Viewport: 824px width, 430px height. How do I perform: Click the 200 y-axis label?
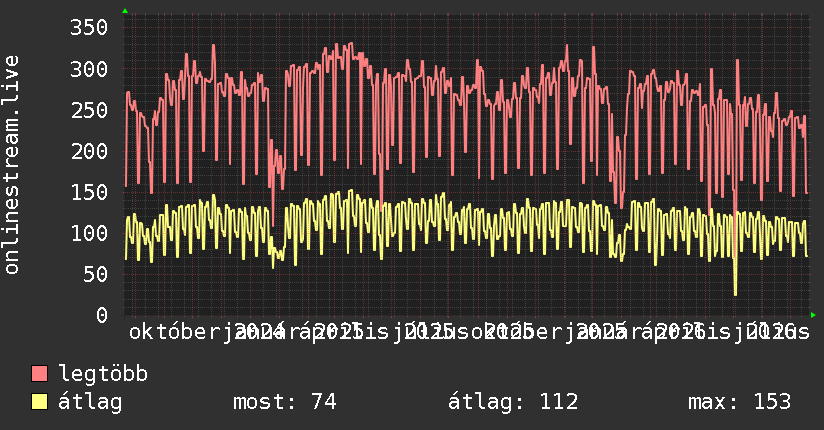pos(89,151)
